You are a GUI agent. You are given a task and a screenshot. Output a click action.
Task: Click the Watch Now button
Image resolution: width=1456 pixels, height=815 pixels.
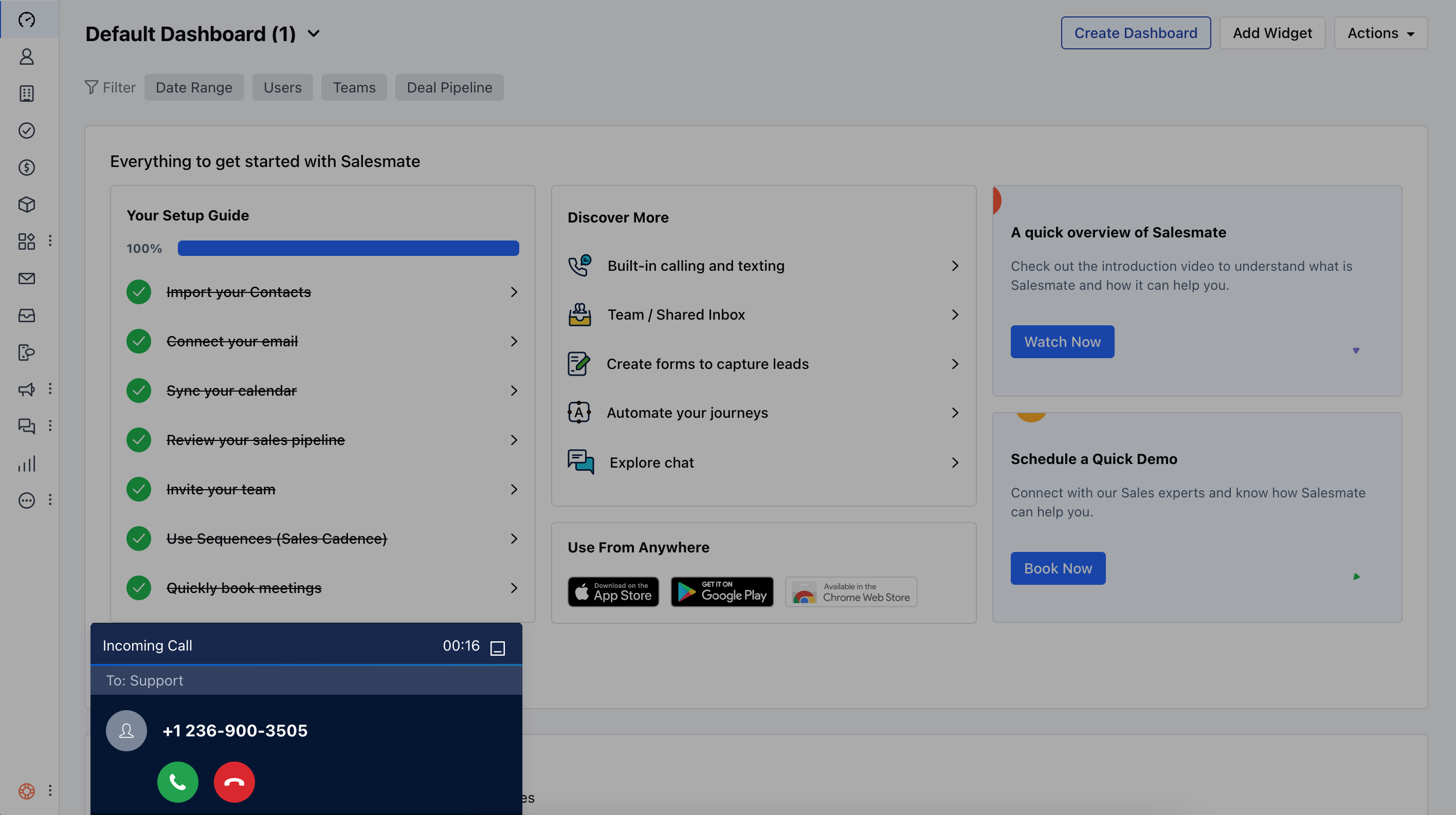click(1062, 342)
